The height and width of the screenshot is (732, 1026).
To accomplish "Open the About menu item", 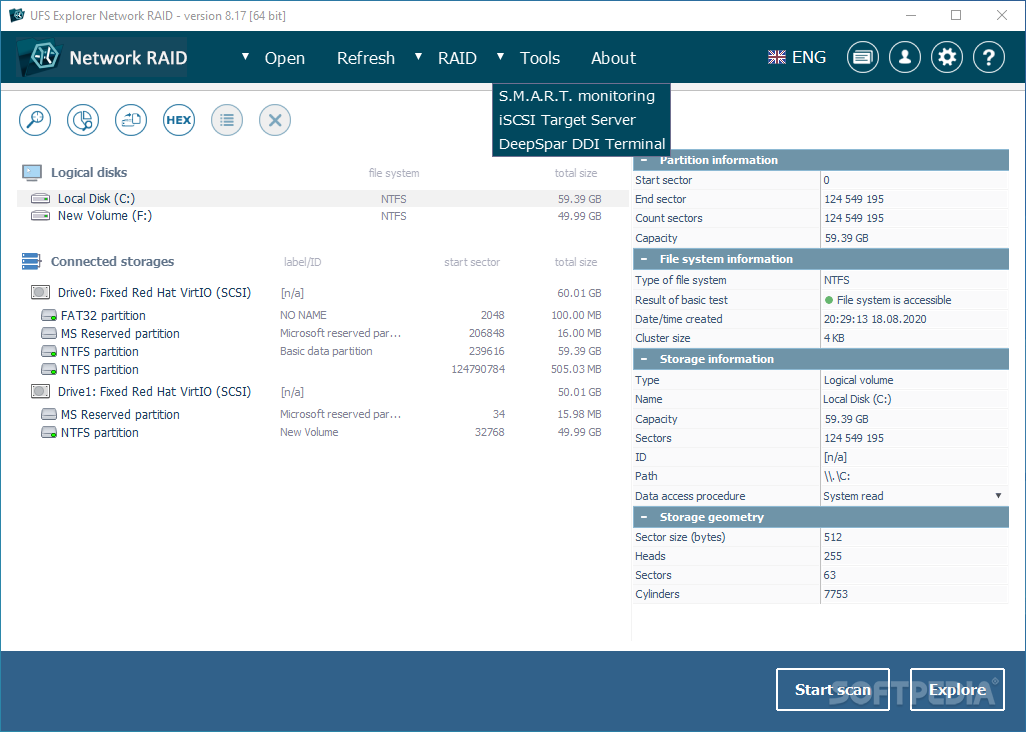I will click(613, 58).
